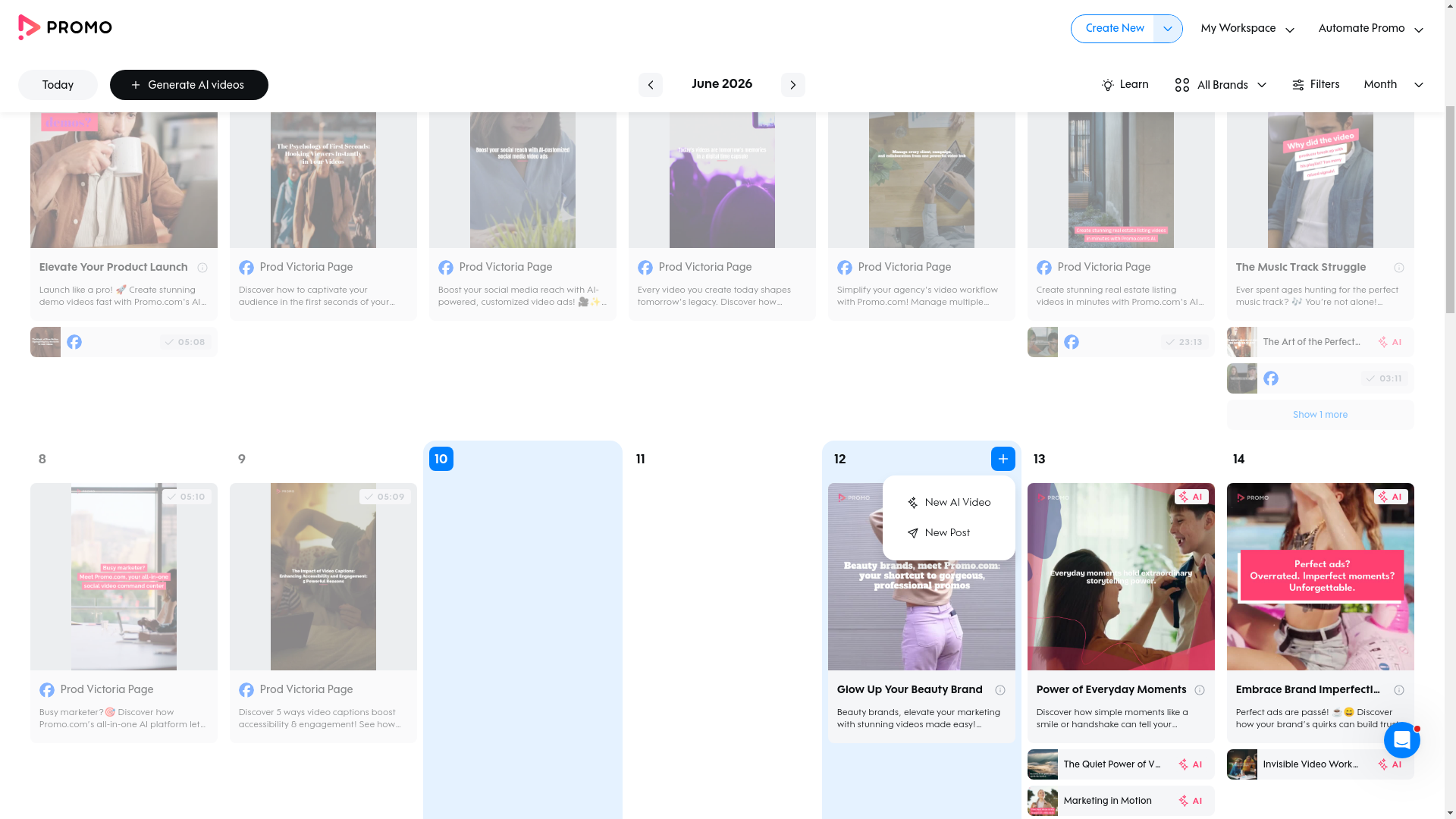1456x819 pixels.
Task: Open the Create New dropdown arrow
Action: pos(1167,29)
